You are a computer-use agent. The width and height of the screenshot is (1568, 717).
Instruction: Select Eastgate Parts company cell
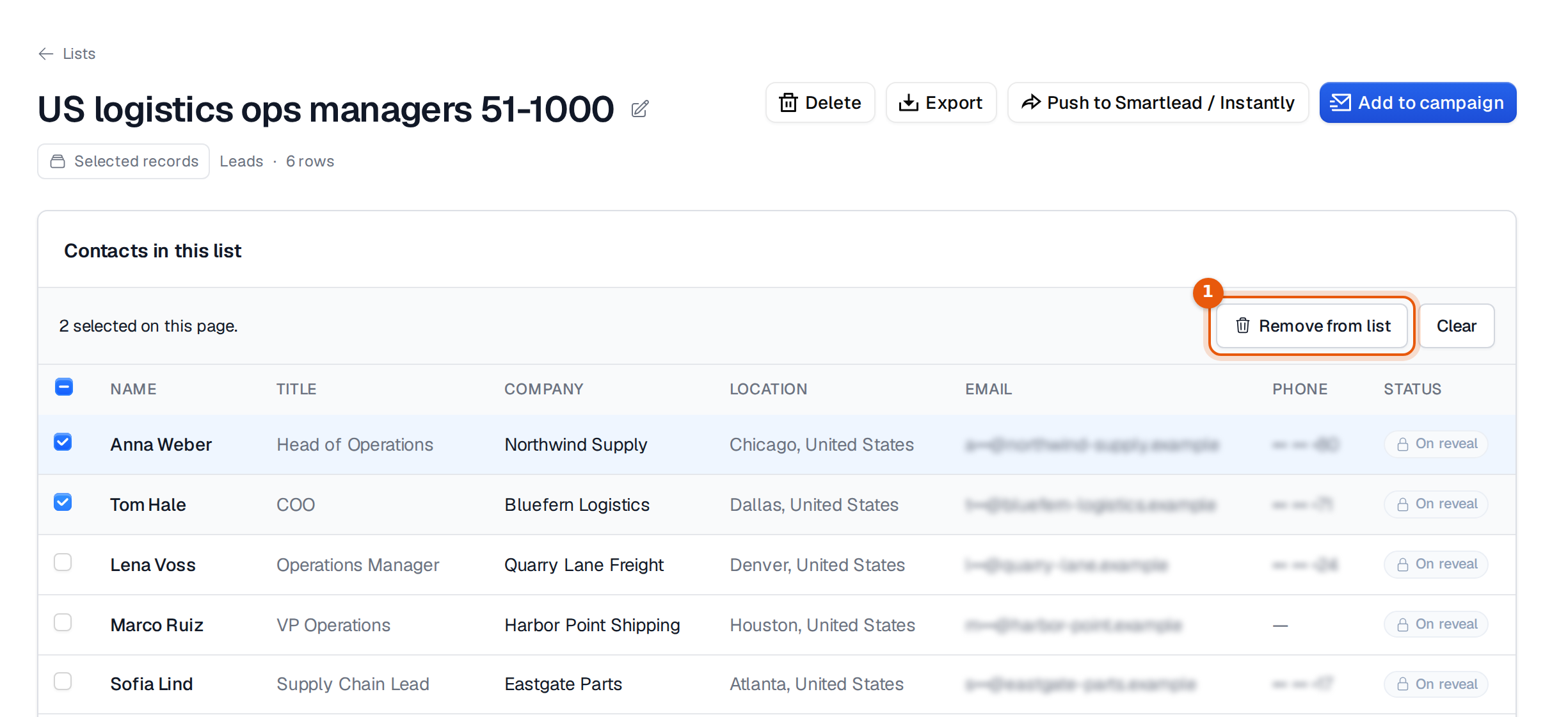coord(563,684)
